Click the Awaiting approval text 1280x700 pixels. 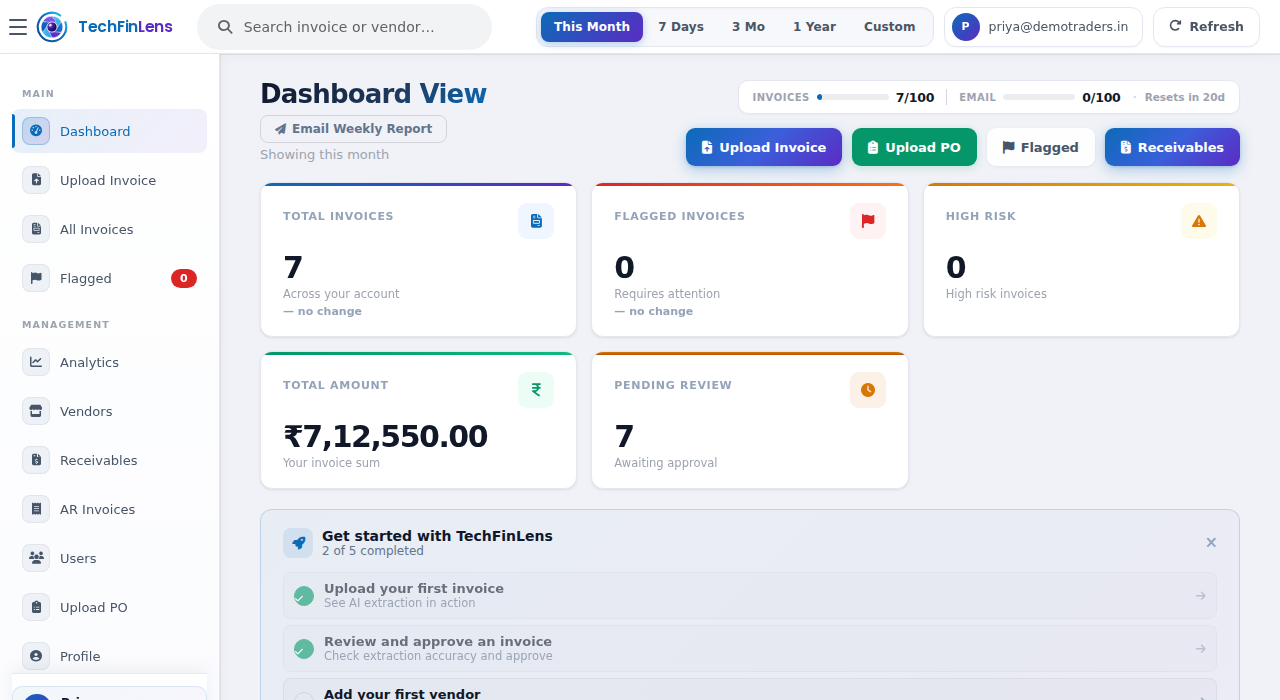[666, 463]
